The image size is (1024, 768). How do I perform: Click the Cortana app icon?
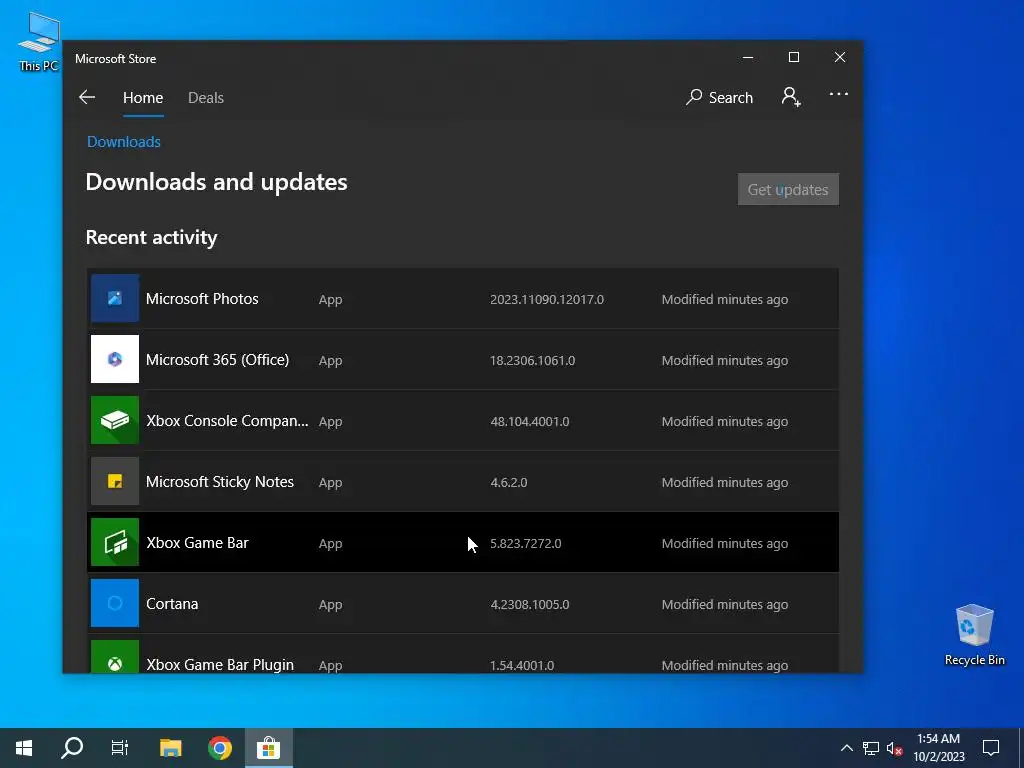115,603
